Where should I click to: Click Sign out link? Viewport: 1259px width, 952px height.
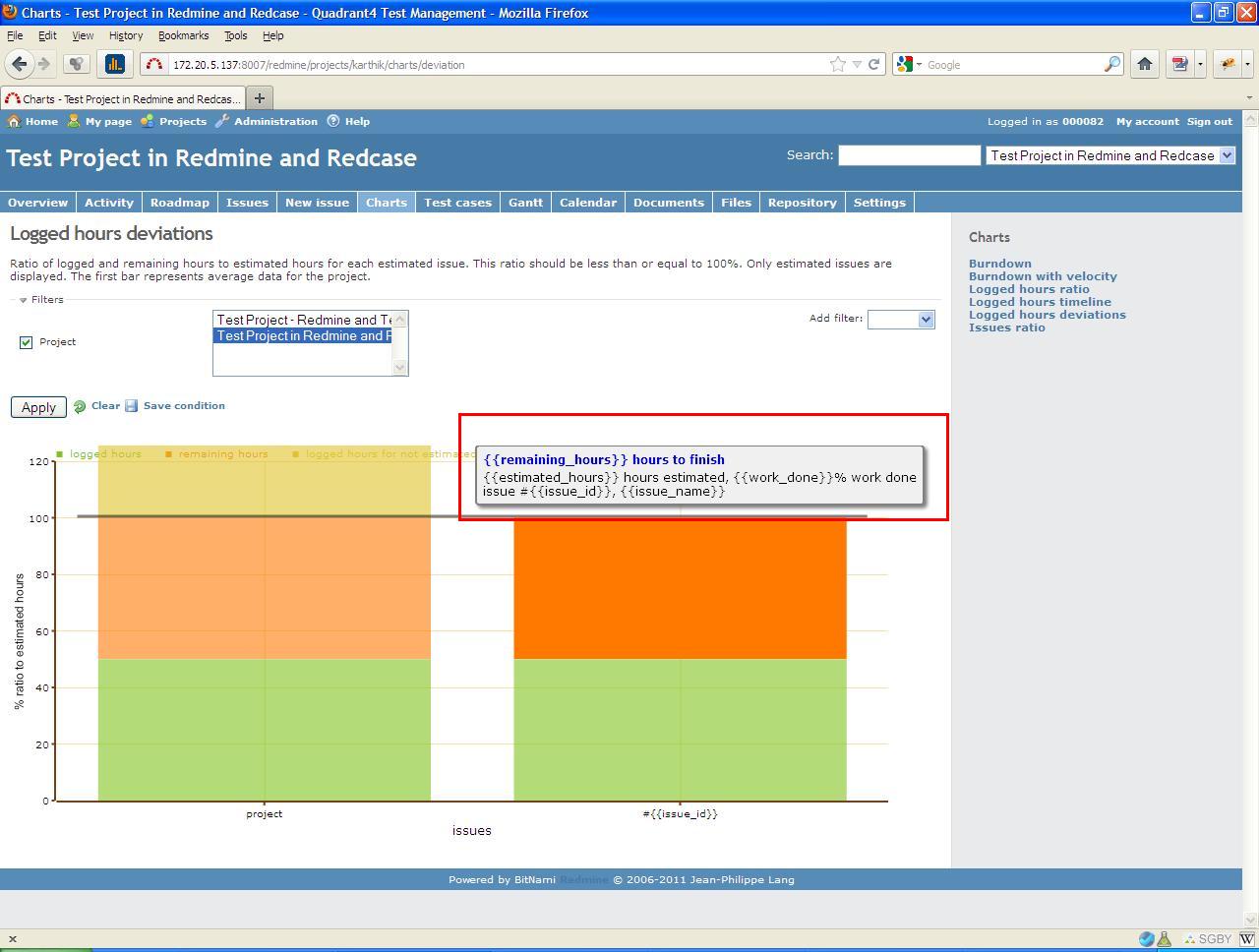tap(1210, 122)
